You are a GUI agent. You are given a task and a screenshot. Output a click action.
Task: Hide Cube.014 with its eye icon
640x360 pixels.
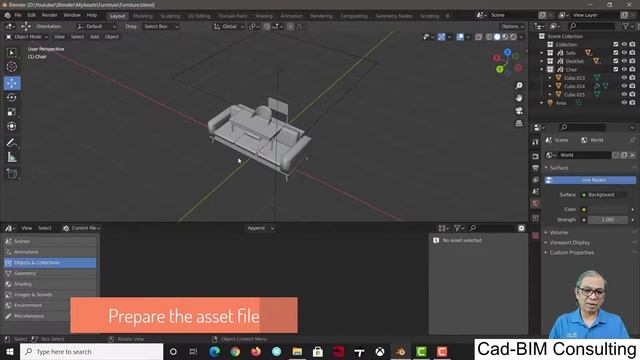pos(624,86)
